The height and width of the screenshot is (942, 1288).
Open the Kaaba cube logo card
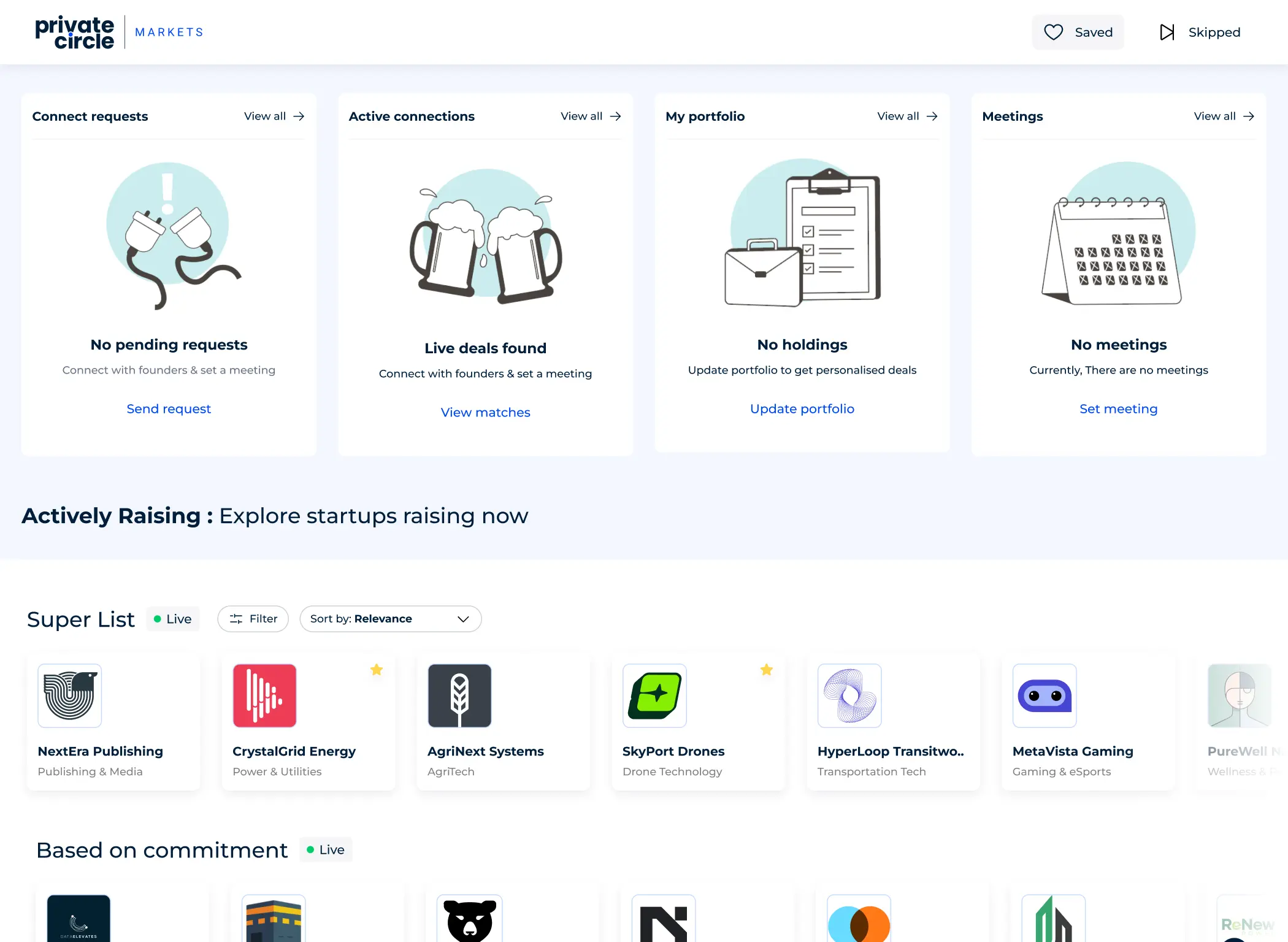[274, 918]
